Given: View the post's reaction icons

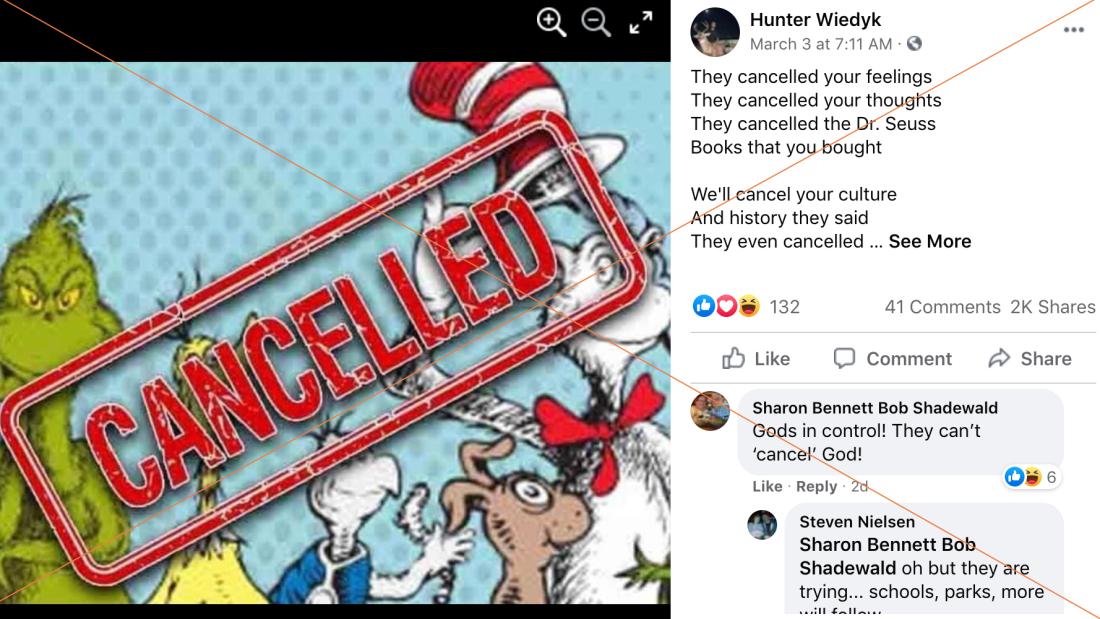Looking at the screenshot, I should click(x=726, y=306).
